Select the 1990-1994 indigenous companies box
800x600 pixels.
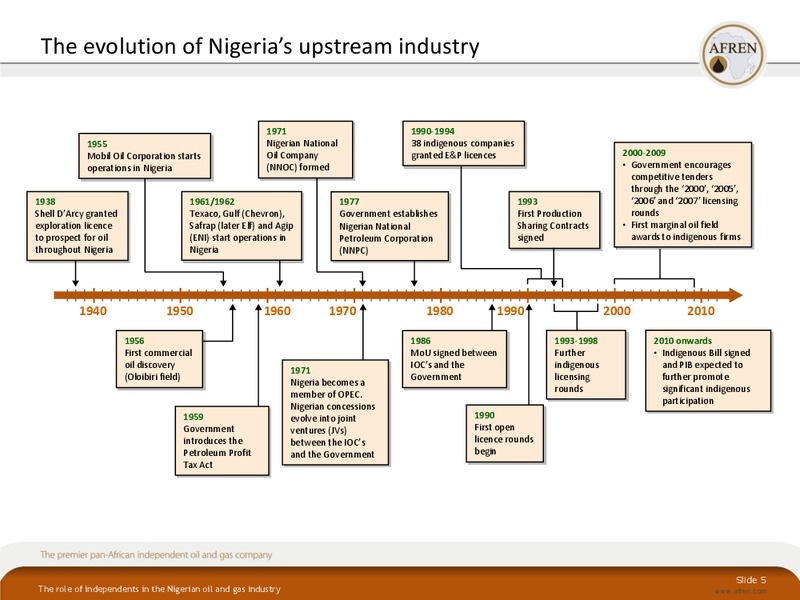click(x=463, y=143)
